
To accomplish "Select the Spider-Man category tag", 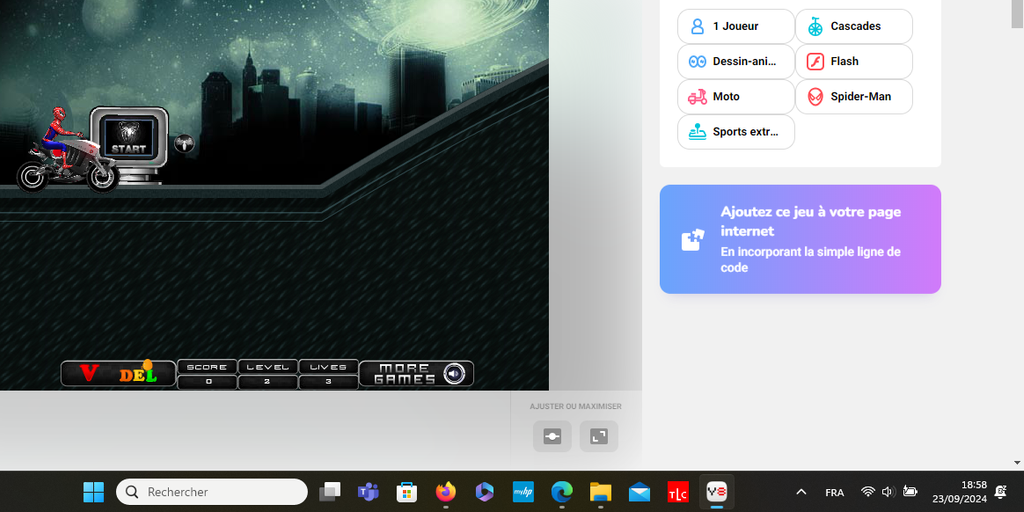I will [x=853, y=97].
